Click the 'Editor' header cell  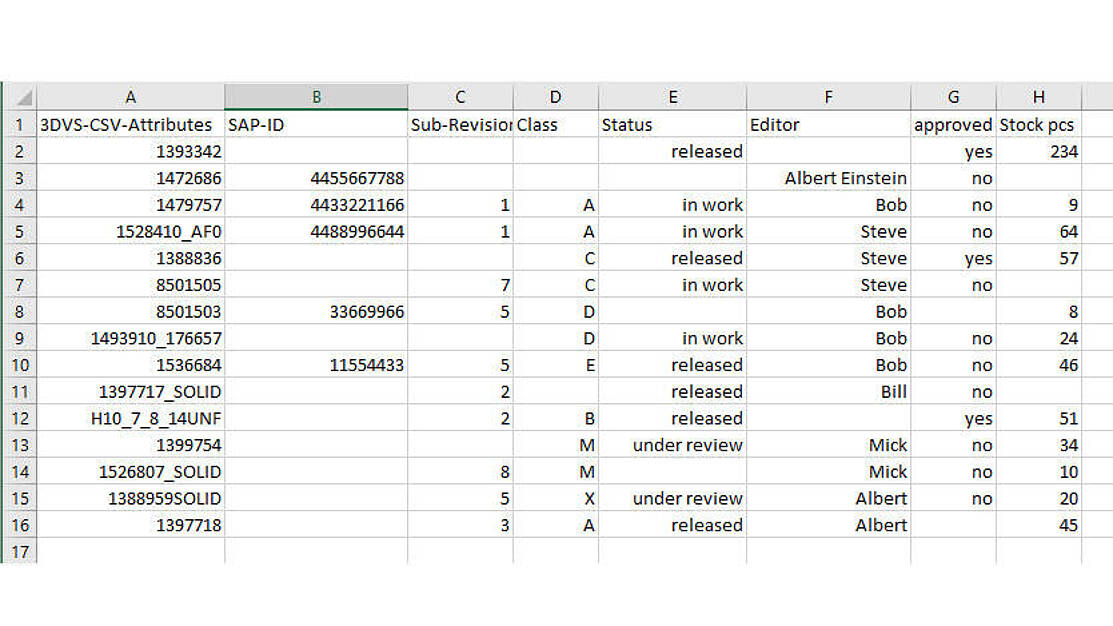click(828, 125)
